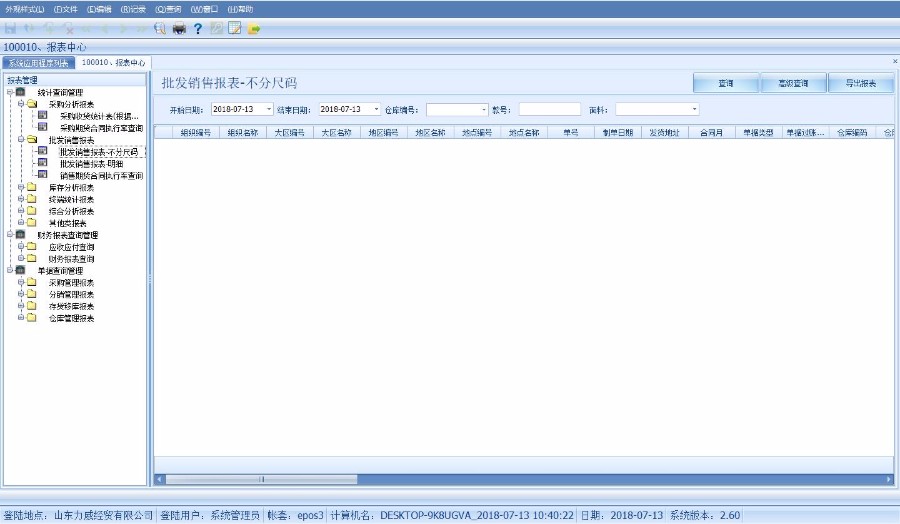Click the 制单日期 column header
900x524 pixels.
click(x=618, y=133)
